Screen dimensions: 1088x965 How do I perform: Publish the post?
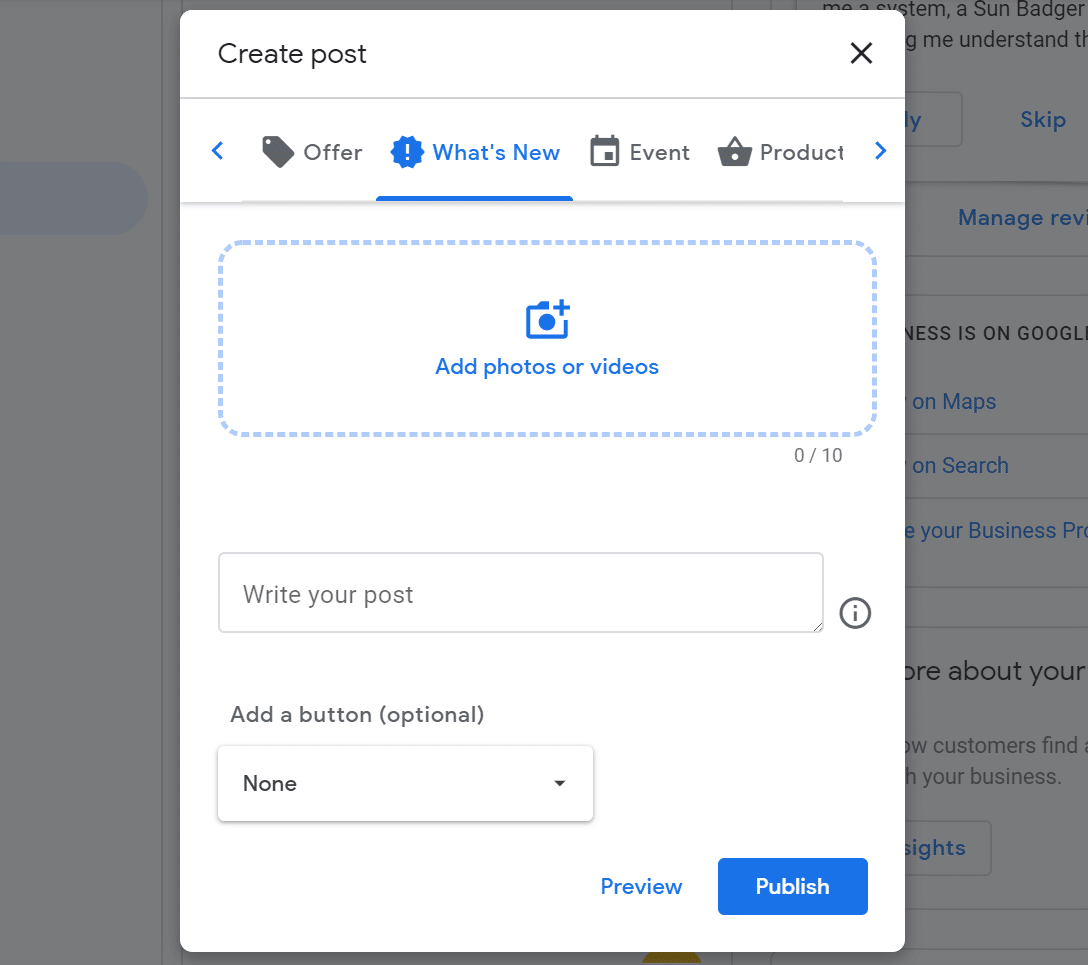(792, 886)
